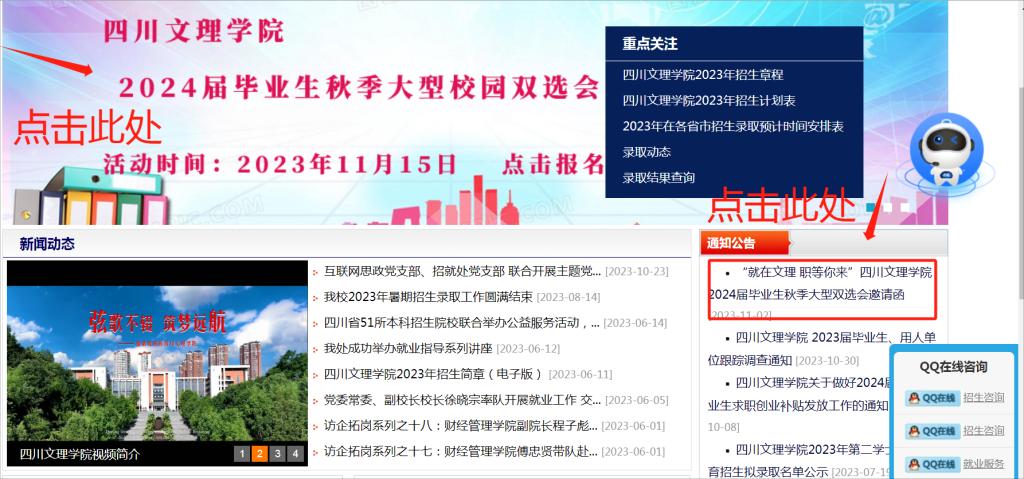
Task: Switch slideshow to slide 1
Action: (242, 454)
